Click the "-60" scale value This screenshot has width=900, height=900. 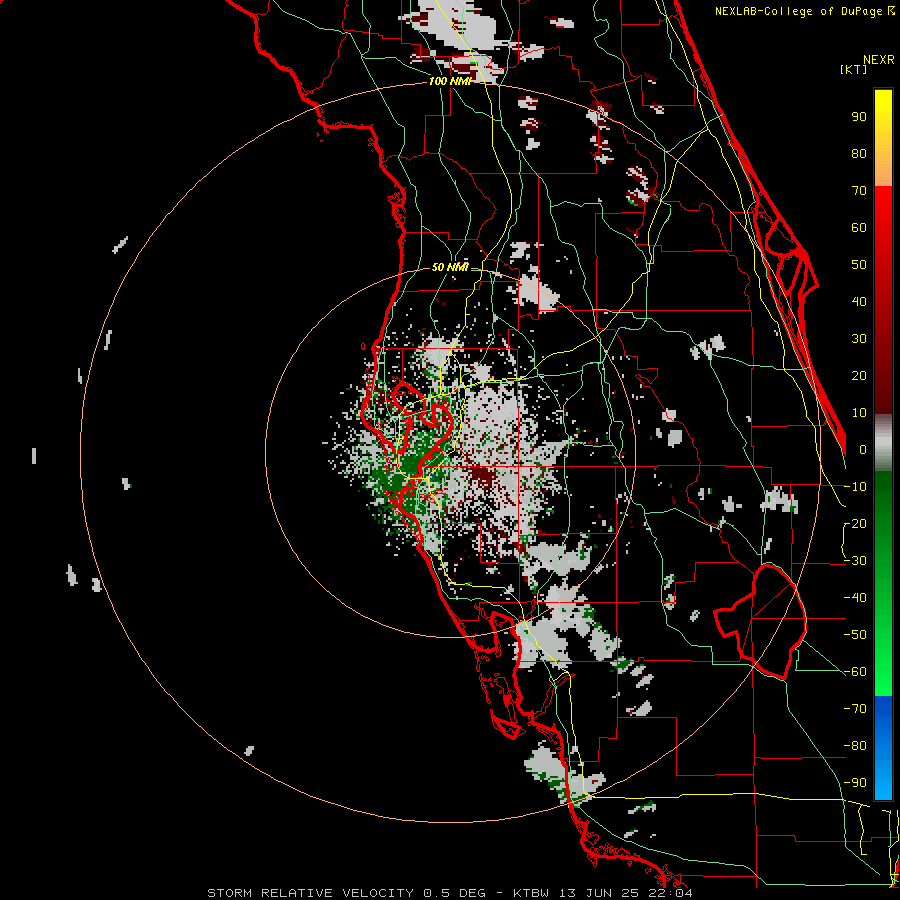(x=855, y=672)
